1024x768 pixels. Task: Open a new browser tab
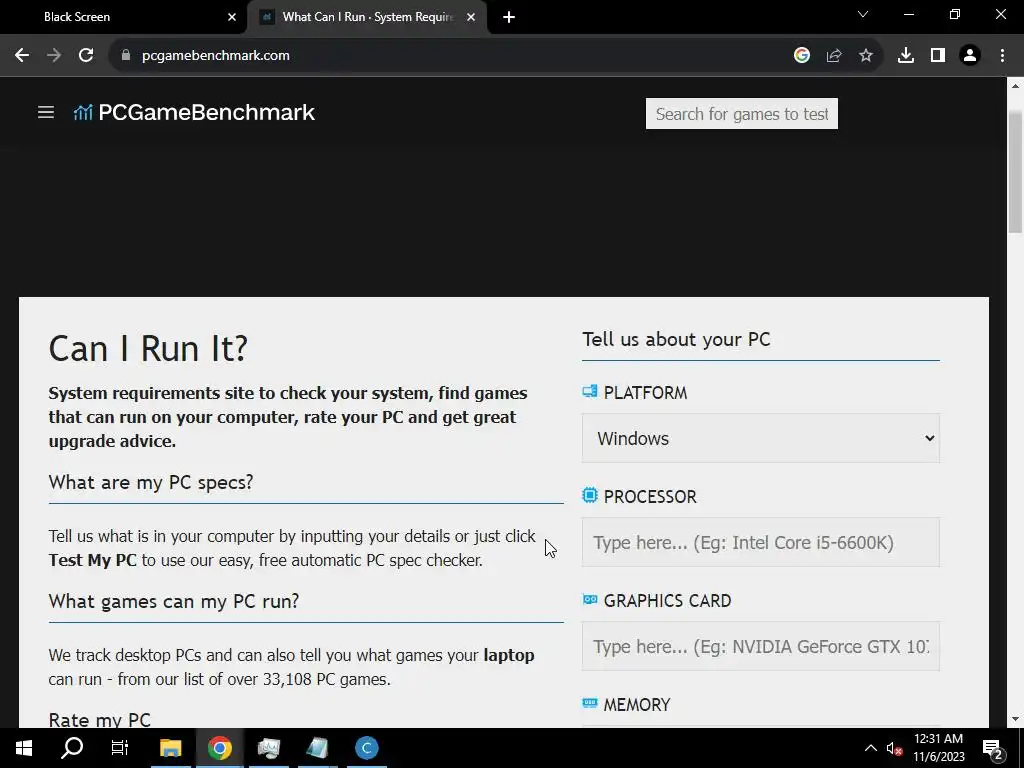(x=509, y=17)
